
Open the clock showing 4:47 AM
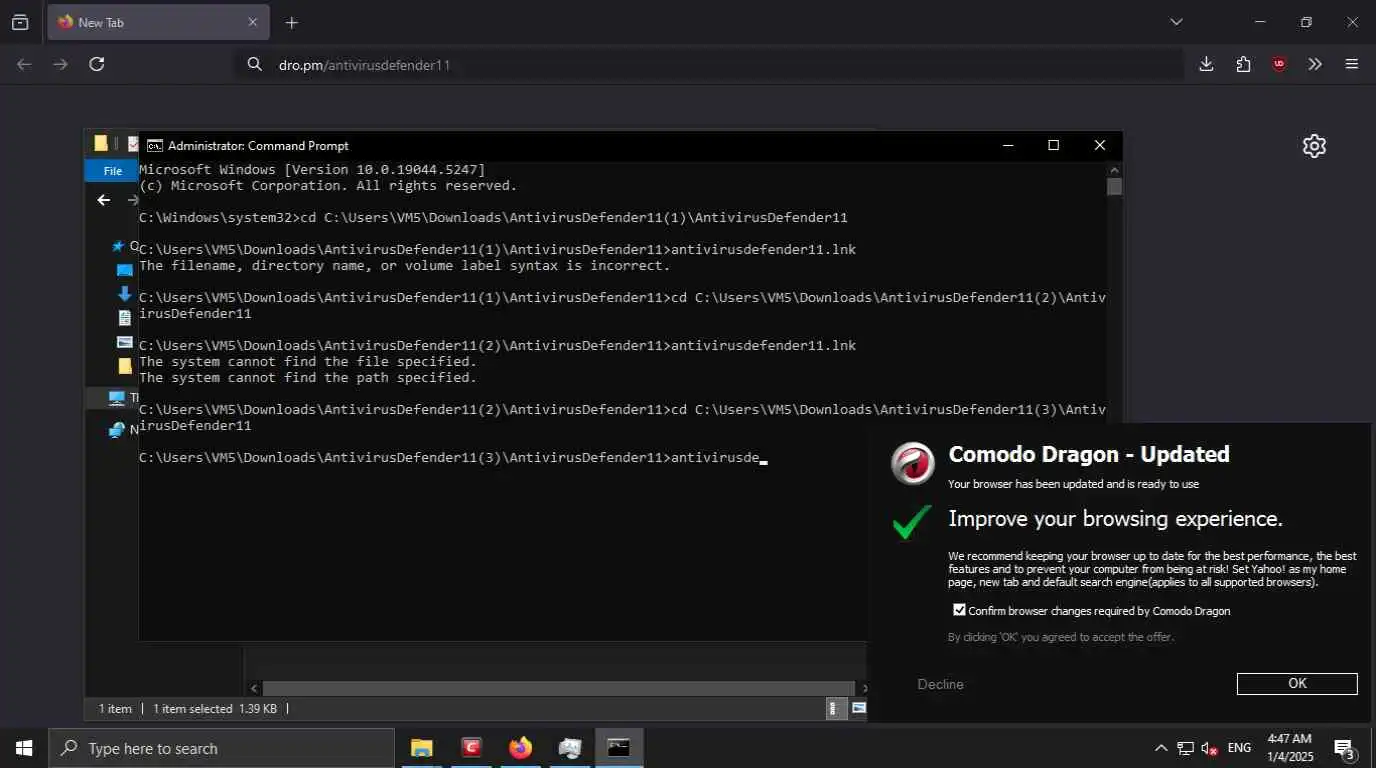(x=1289, y=748)
